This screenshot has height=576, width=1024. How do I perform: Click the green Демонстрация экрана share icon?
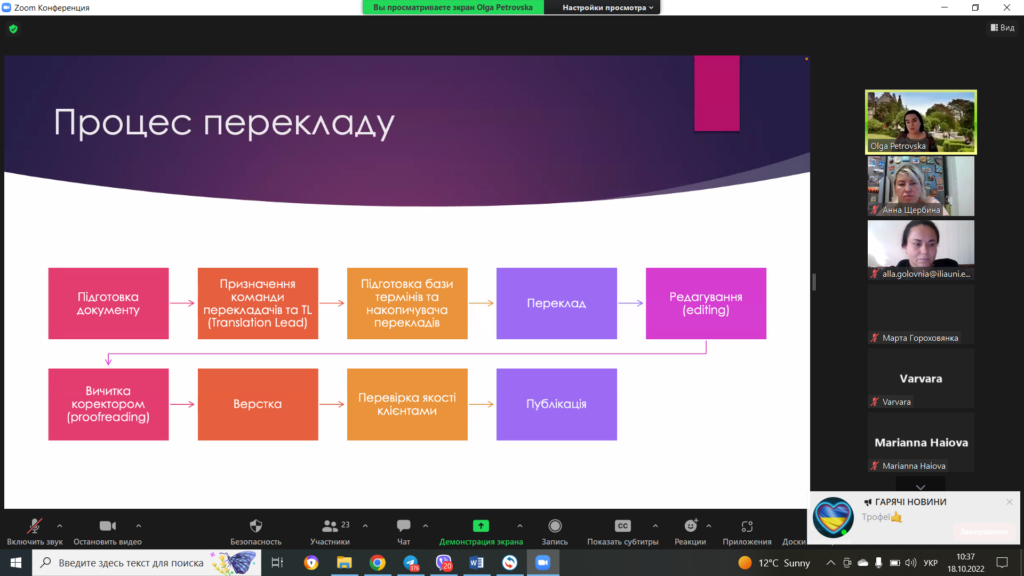point(480,526)
